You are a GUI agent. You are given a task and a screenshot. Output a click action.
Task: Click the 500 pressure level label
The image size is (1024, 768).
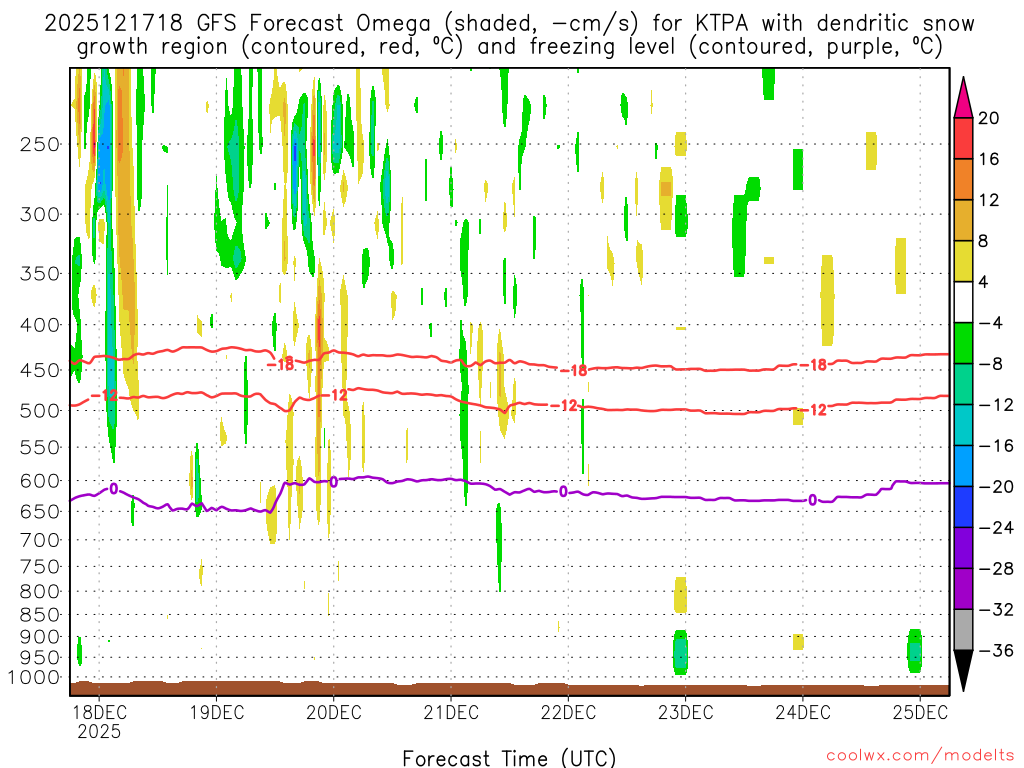click(x=40, y=411)
